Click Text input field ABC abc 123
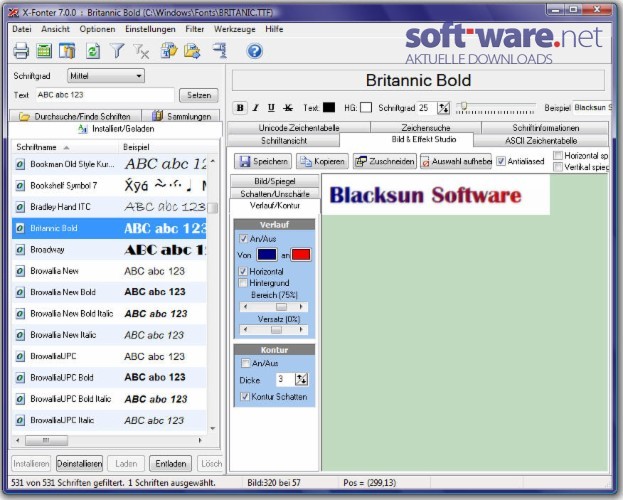The width and height of the screenshot is (623, 500). [105, 95]
